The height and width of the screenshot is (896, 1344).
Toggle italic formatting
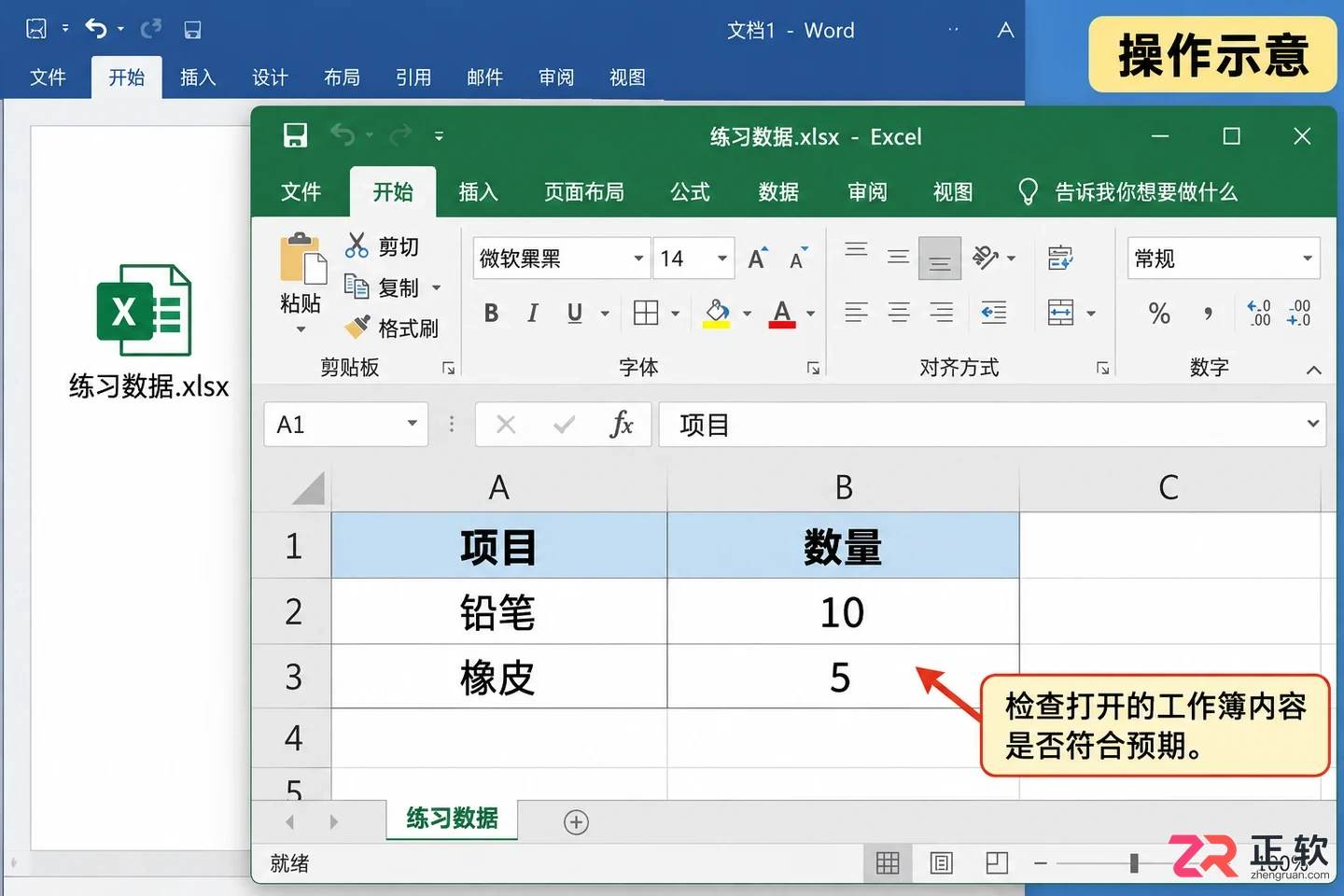[x=532, y=314]
